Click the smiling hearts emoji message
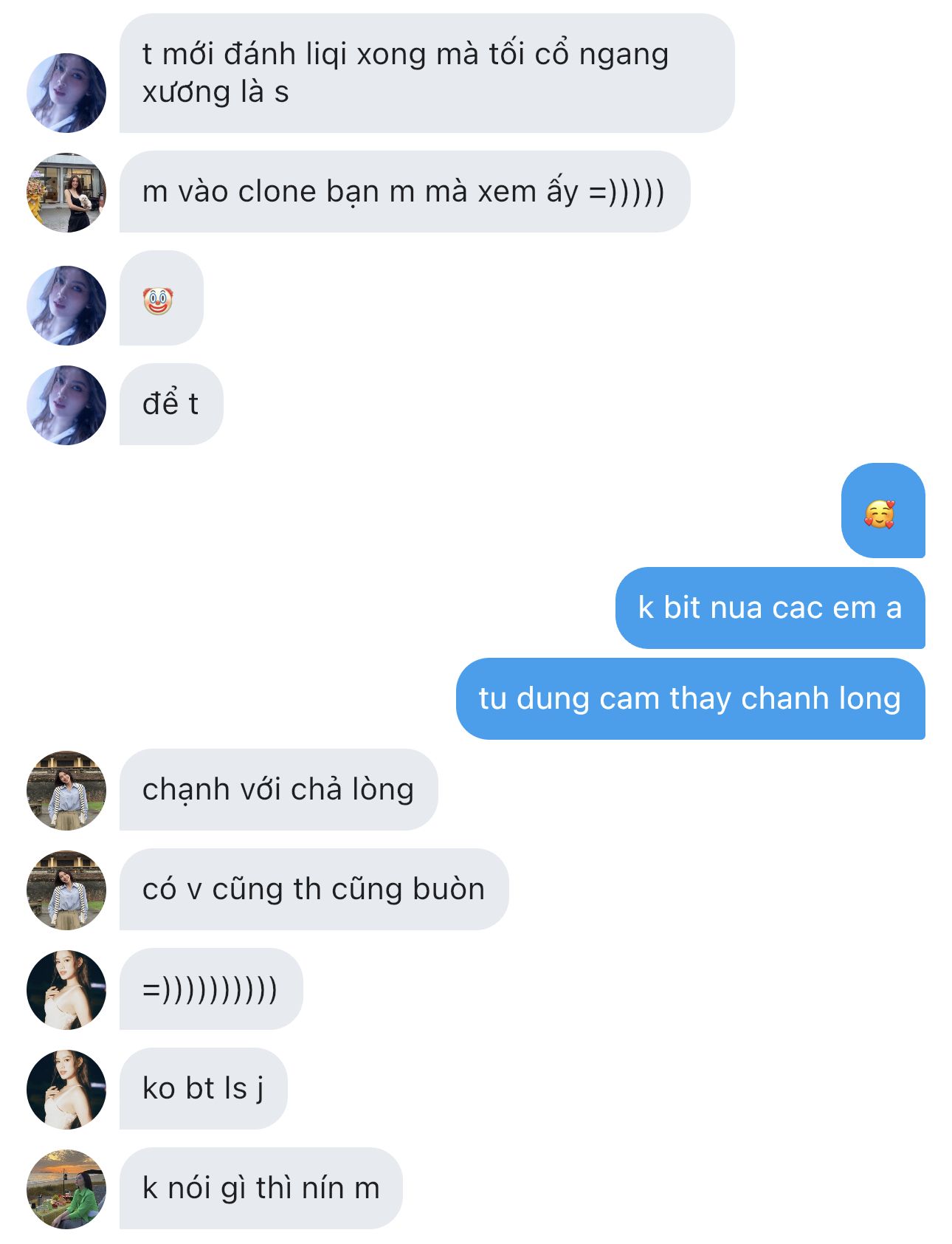This screenshot has width=952, height=1244. (883, 511)
